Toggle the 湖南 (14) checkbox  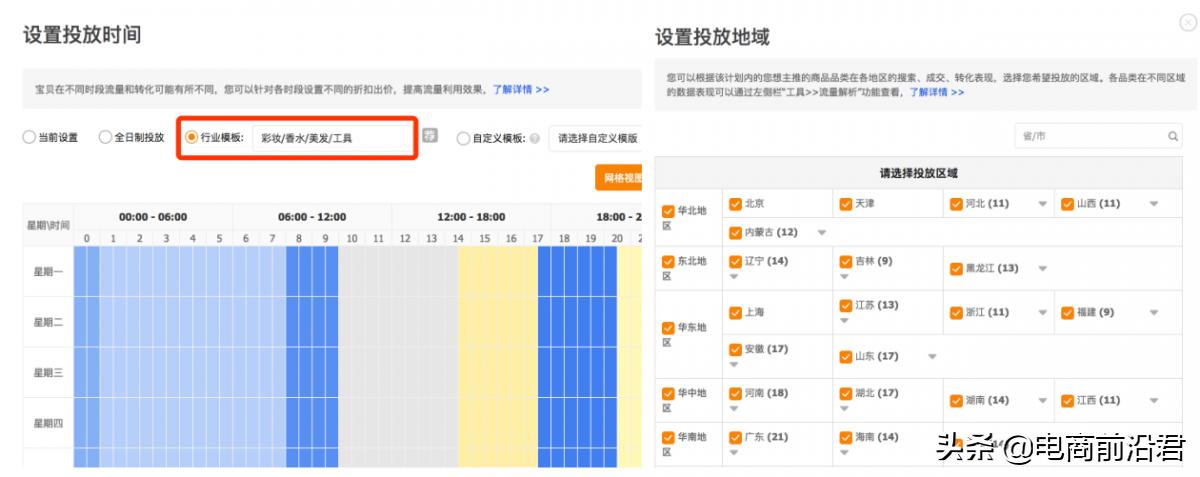955,400
